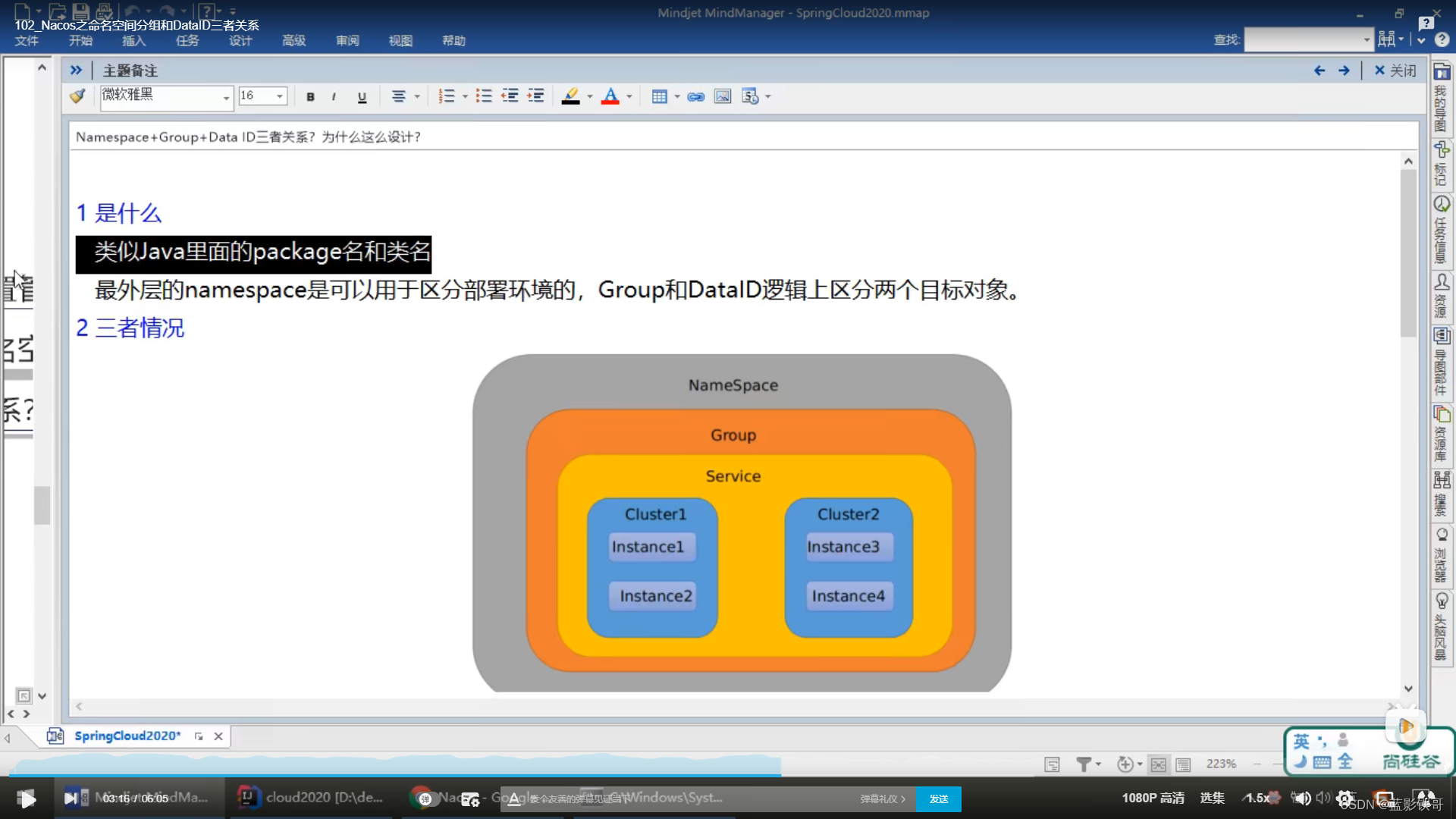The height and width of the screenshot is (819, 1456).
Task: Open numbered list style dropdown arrow
Action: tap(465, 96)
